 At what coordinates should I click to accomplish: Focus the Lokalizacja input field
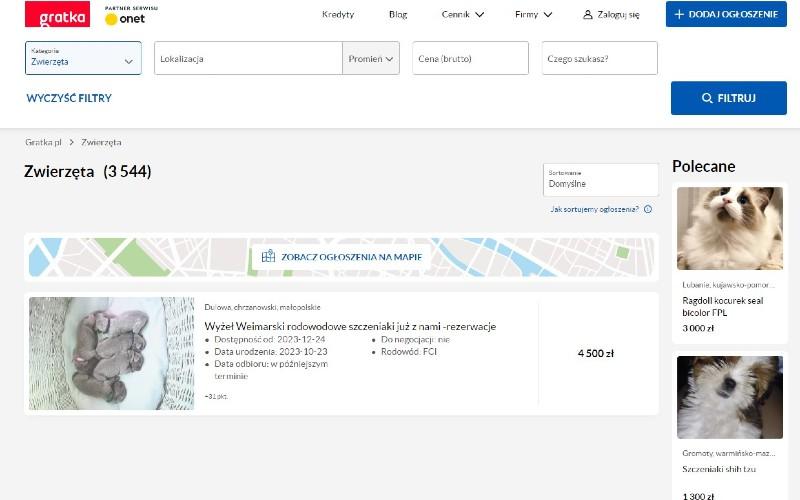coord(248,59)
